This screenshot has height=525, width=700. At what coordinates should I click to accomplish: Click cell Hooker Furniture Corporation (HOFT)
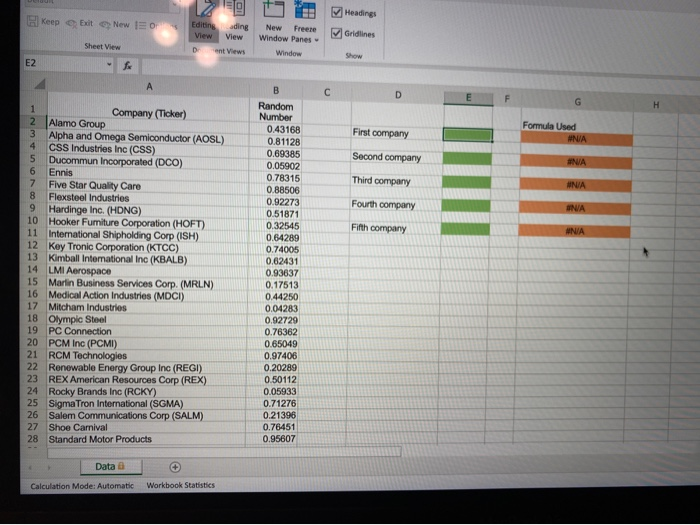147,222
